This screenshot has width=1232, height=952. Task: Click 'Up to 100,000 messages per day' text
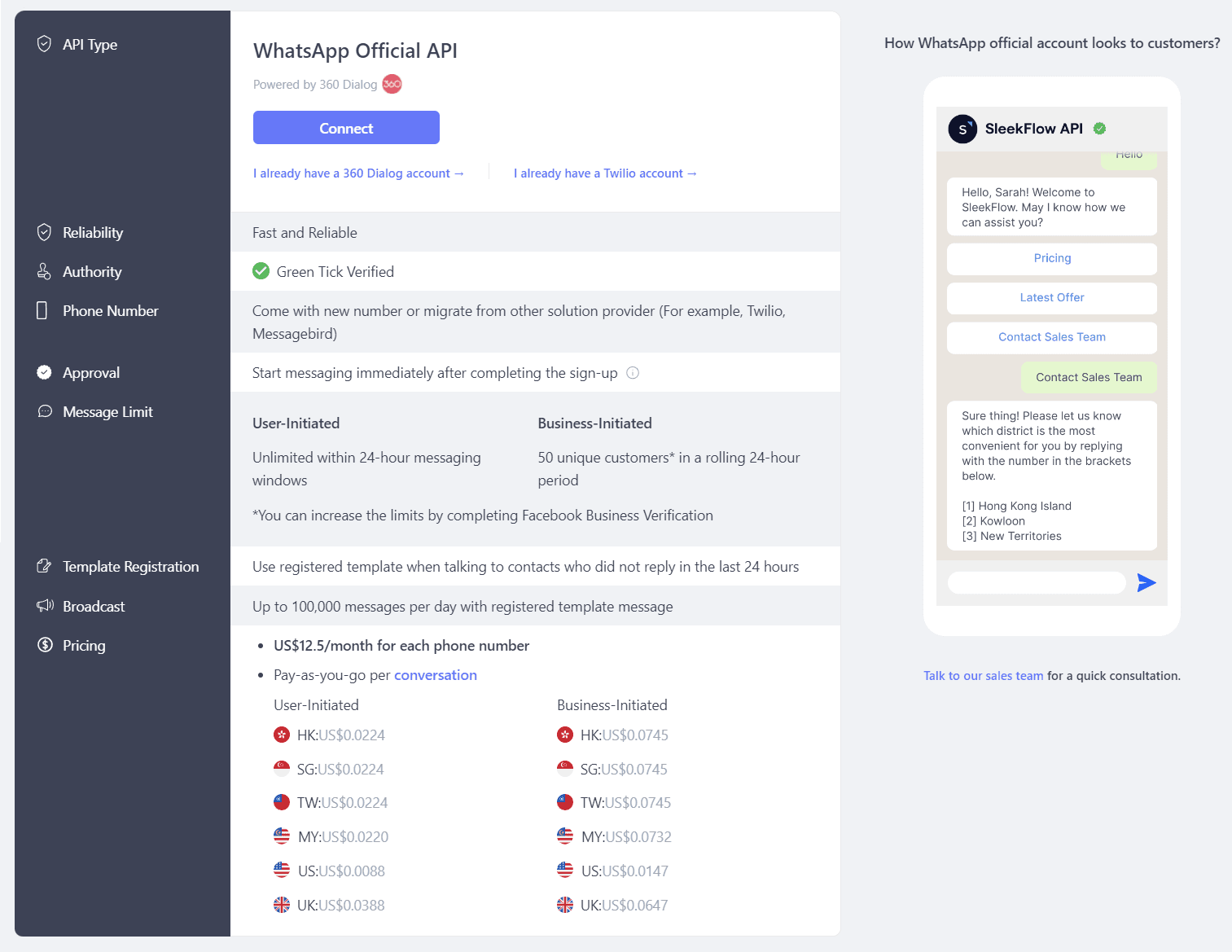(463, 606)
